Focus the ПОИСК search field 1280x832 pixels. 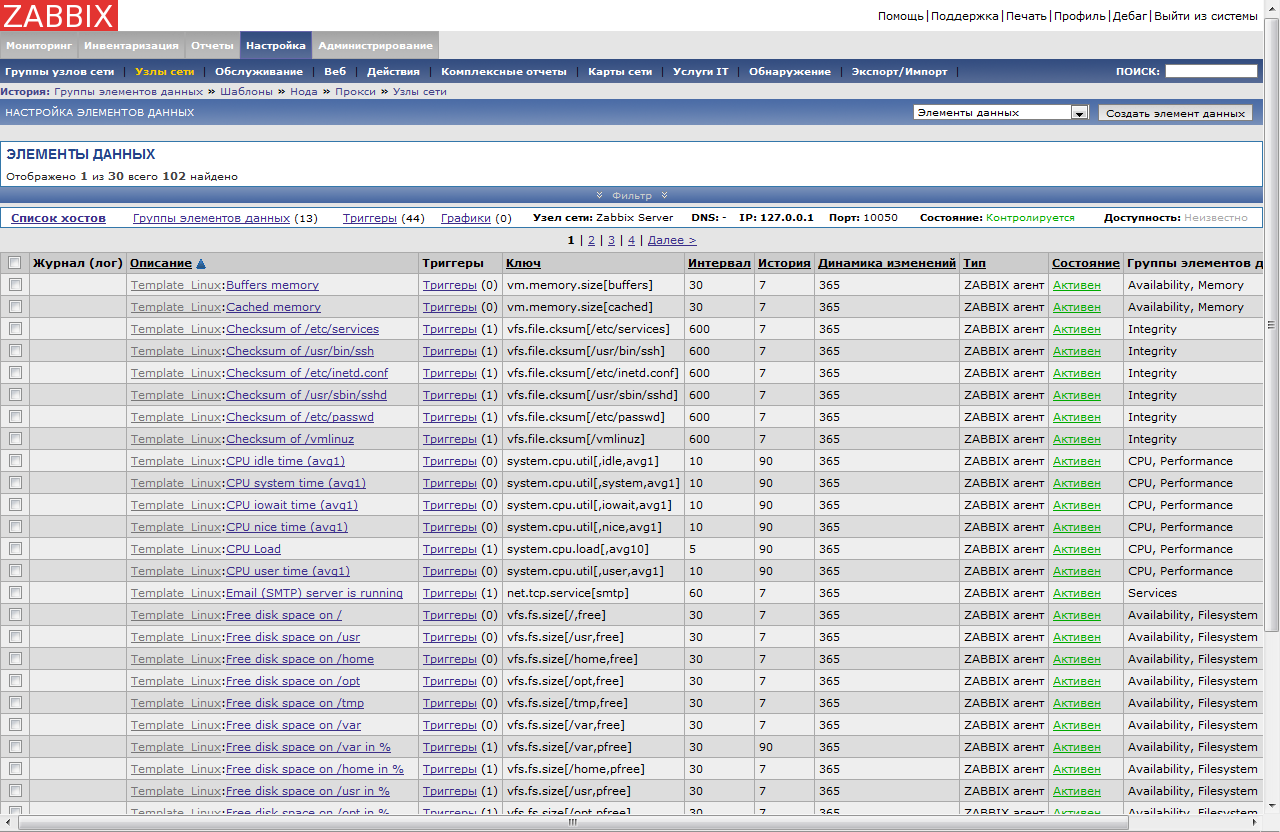tap(1210, 71)
